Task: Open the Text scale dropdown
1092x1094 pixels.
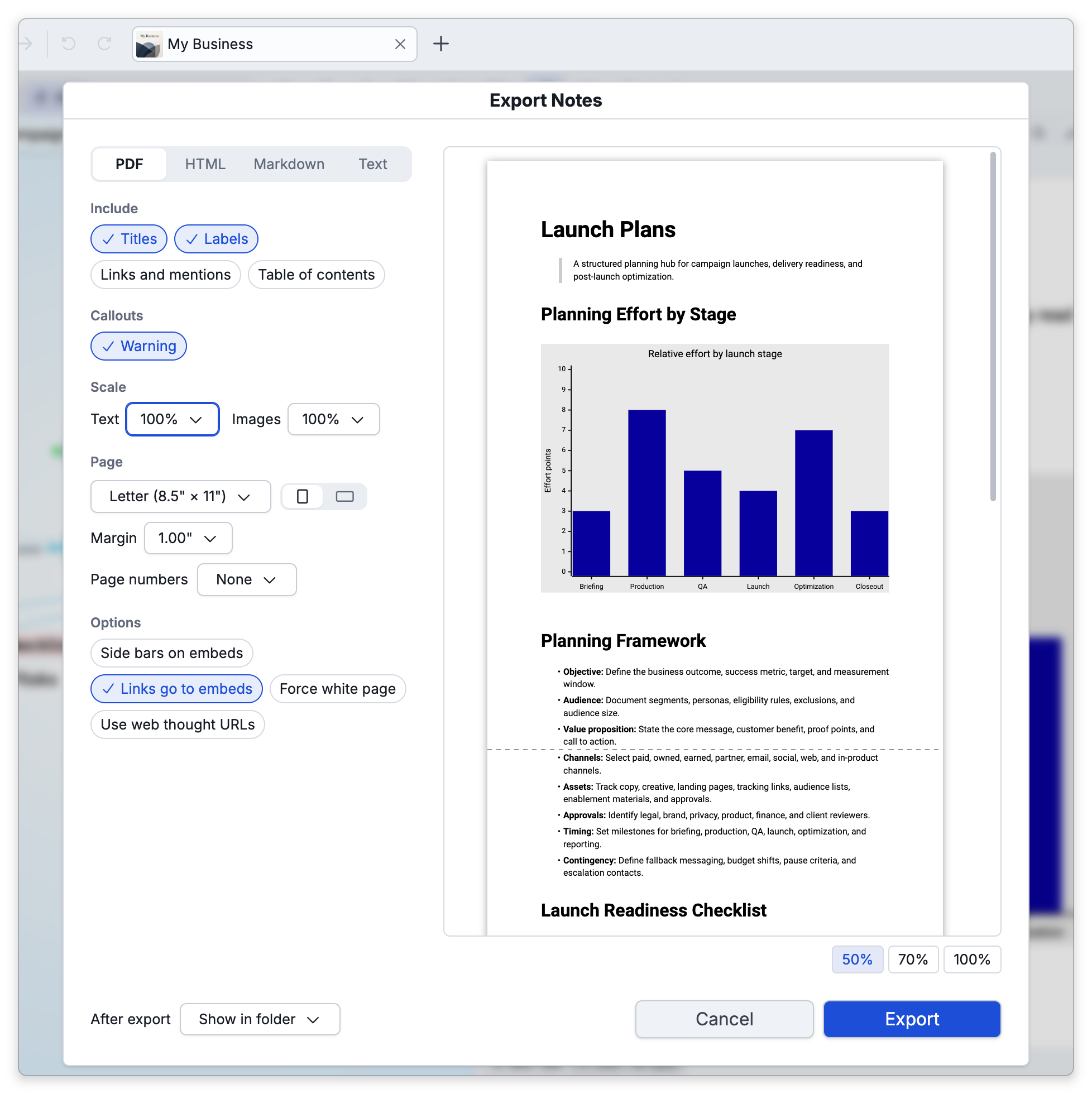Action: pos(172,419)
